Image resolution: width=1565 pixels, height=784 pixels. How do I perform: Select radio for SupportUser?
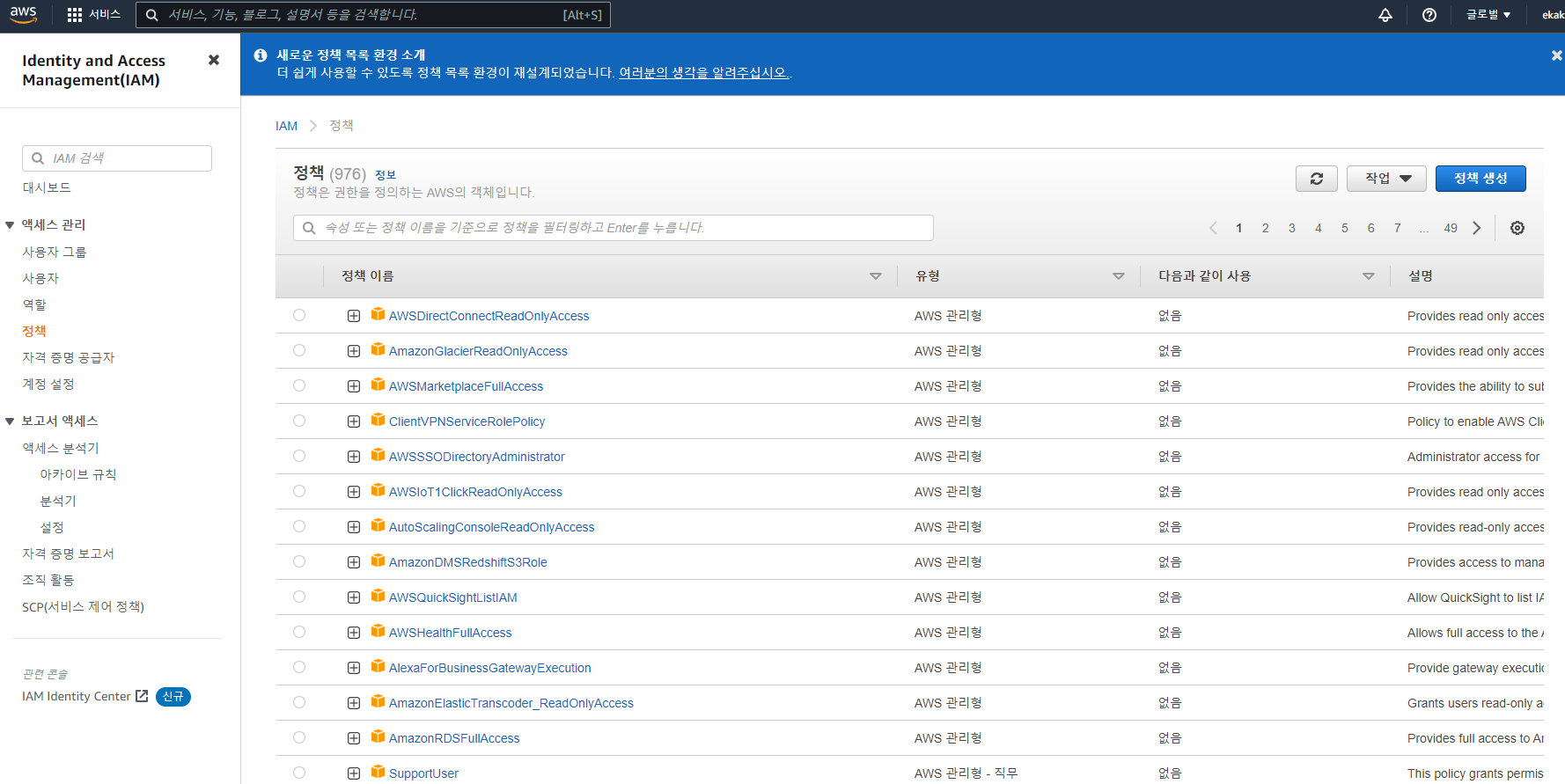click(299, 773)
